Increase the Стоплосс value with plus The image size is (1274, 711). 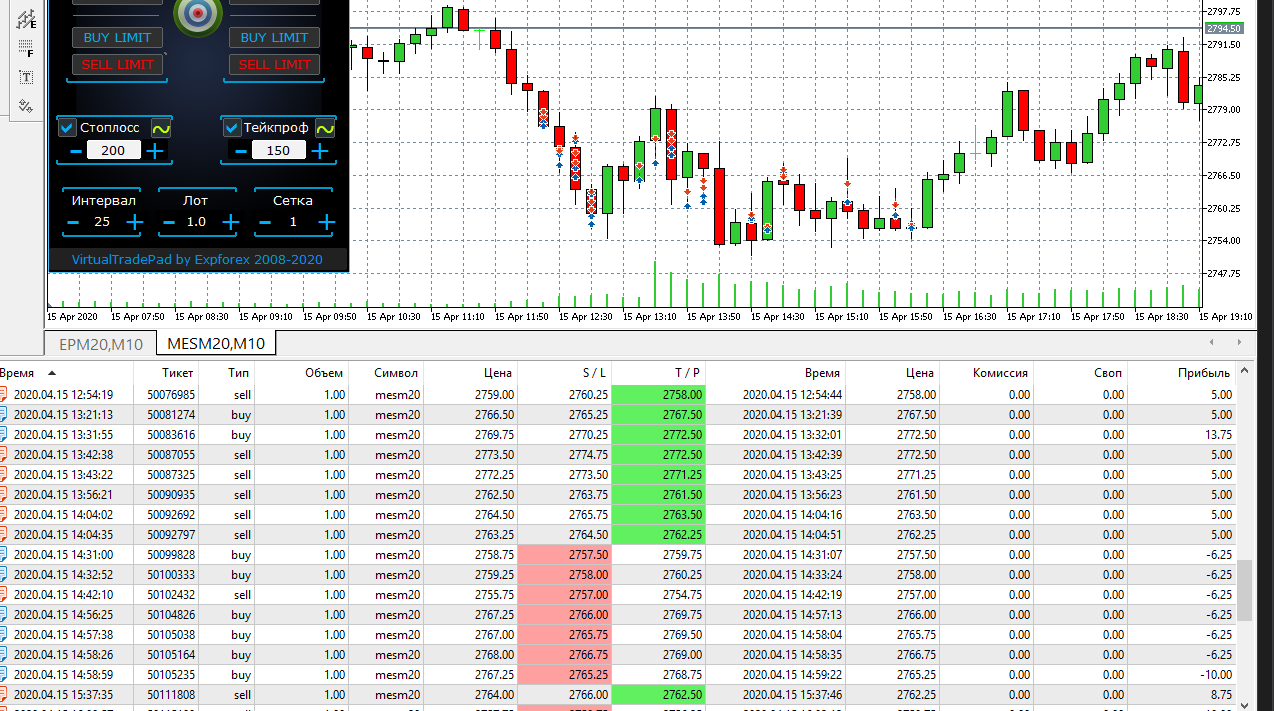pyautogui.click(x=155, y=151)
